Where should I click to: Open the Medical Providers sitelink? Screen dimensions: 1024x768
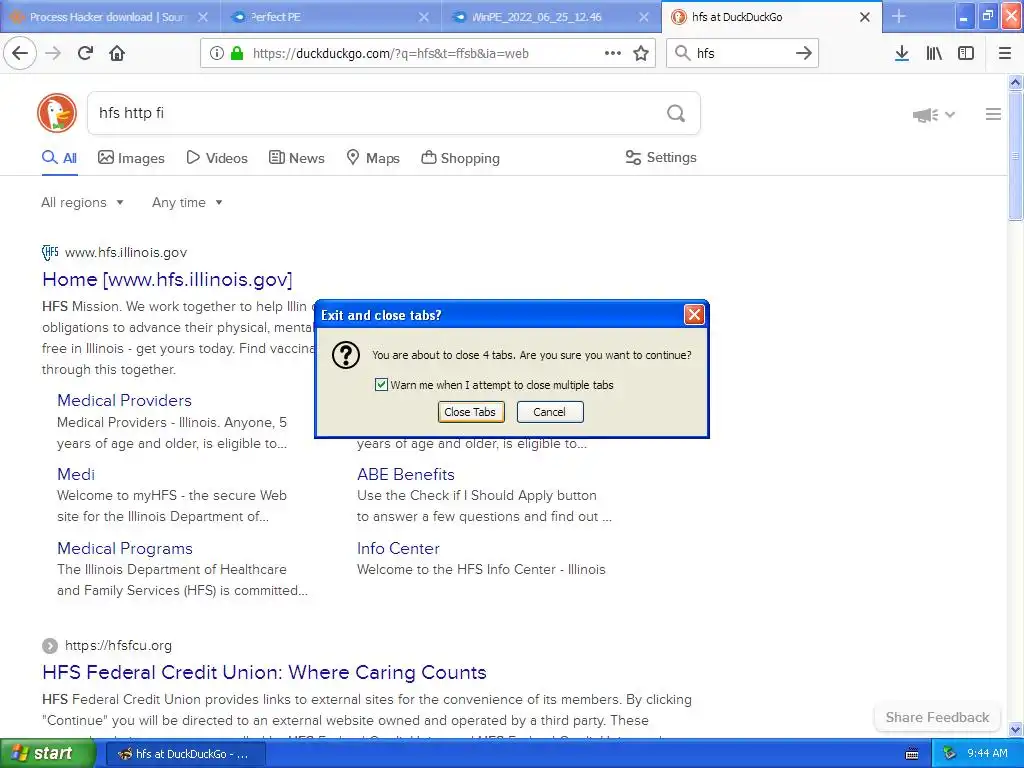124,400
